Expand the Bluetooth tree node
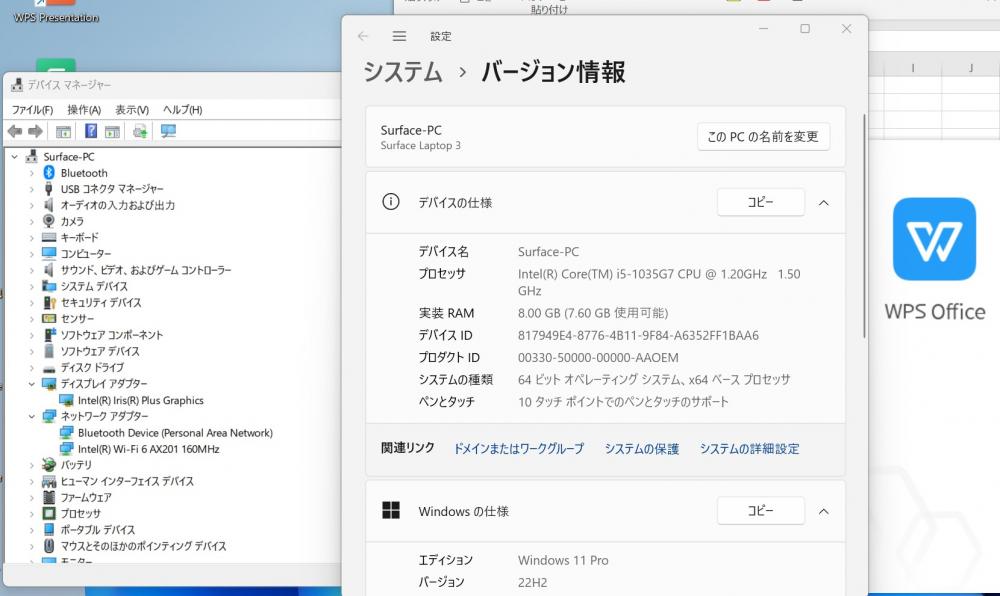The height and width of the screenshot is (596, 1000). (31, 173)
